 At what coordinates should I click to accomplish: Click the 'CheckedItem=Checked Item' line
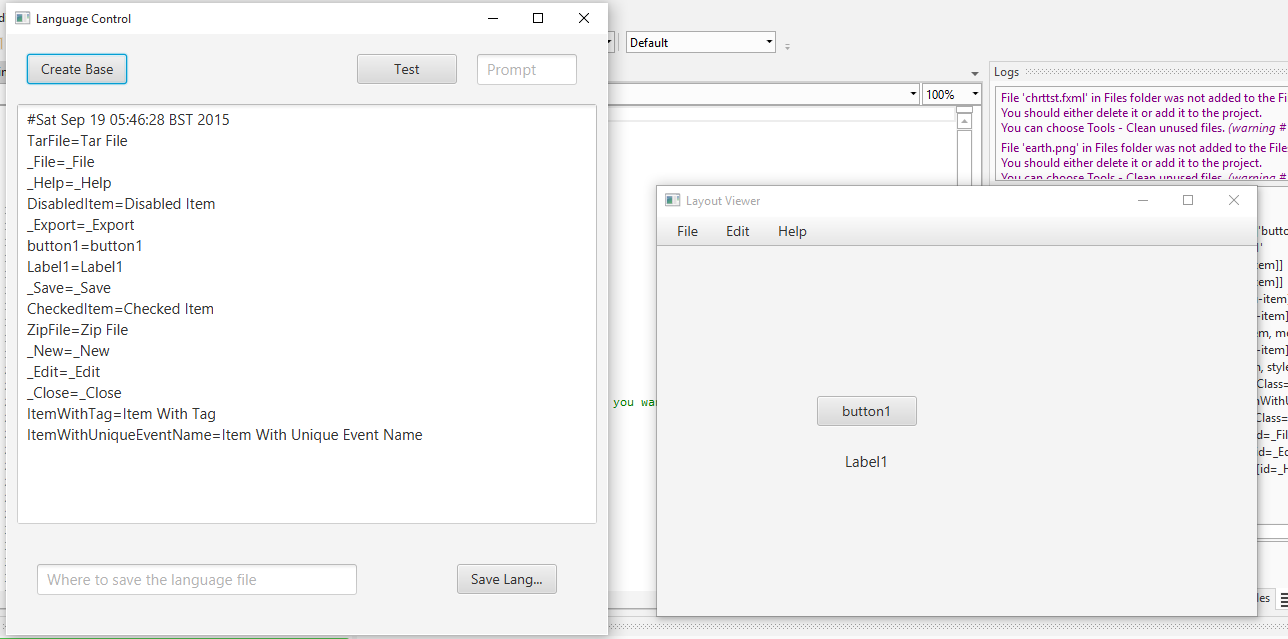pyautogui.click(x=120, y=309)
